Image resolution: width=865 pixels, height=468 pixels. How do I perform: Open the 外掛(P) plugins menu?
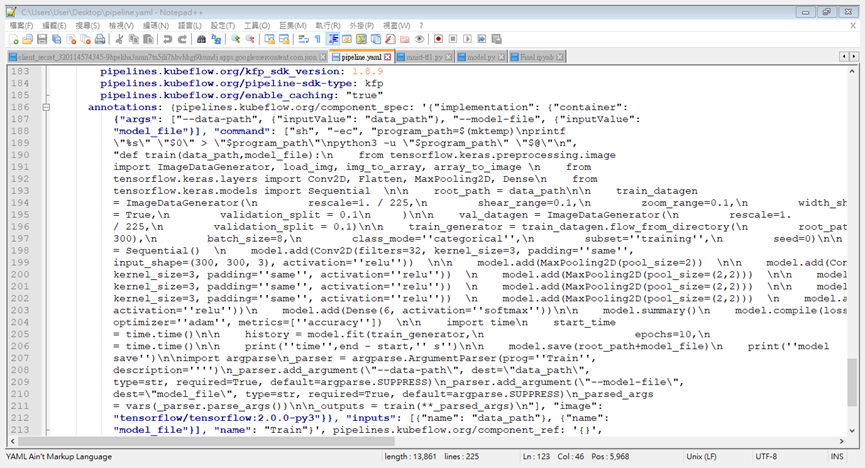[361, 25]
